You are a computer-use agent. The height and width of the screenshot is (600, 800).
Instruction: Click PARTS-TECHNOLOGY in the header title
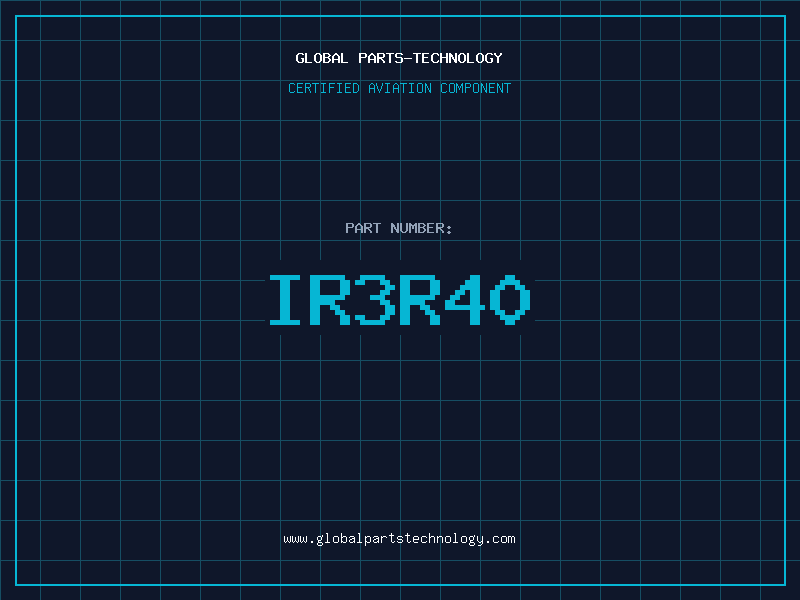tap(430, 58)
